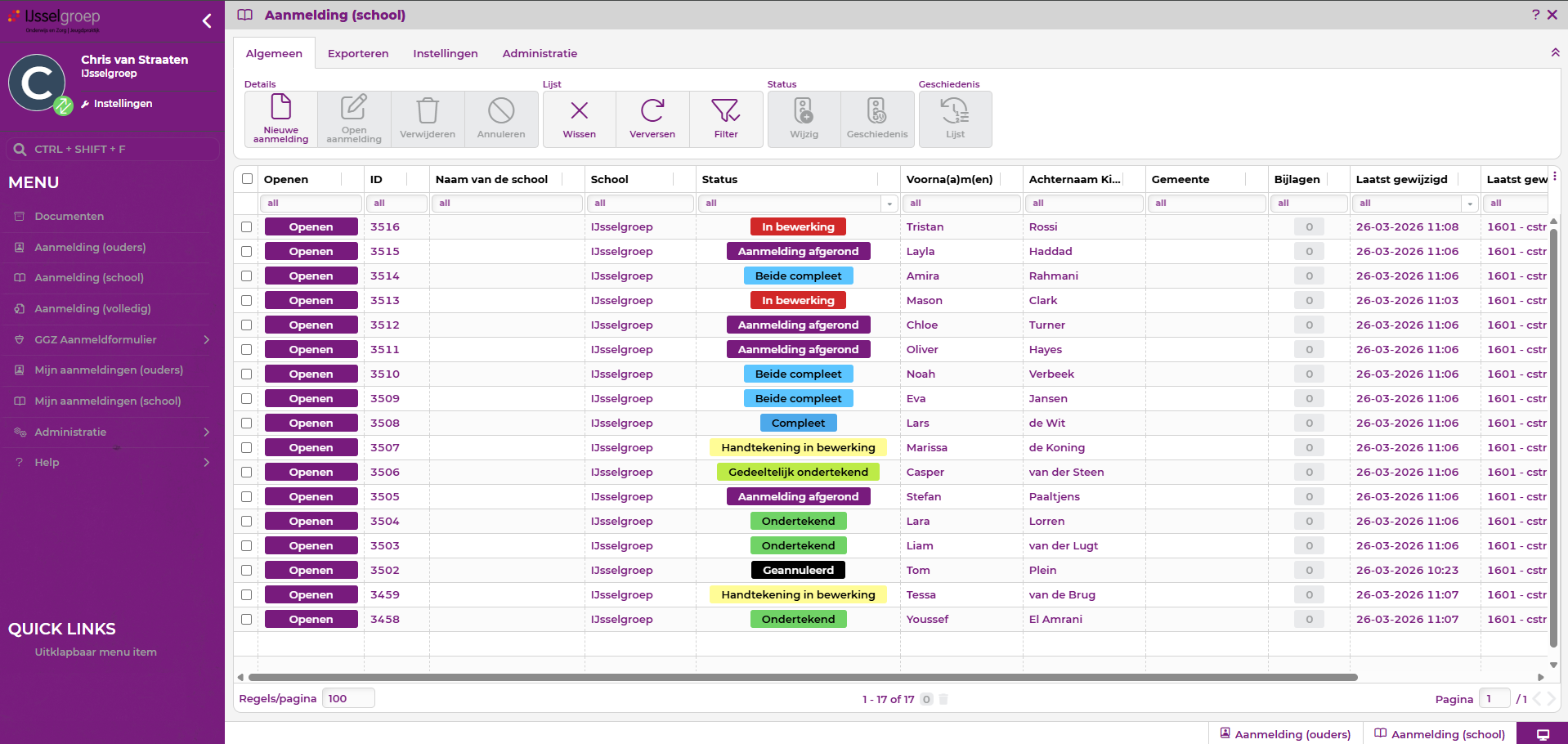Expand the Administratie sidebar menu
The width and height of the screenshot is (1568, 744).
206,432
